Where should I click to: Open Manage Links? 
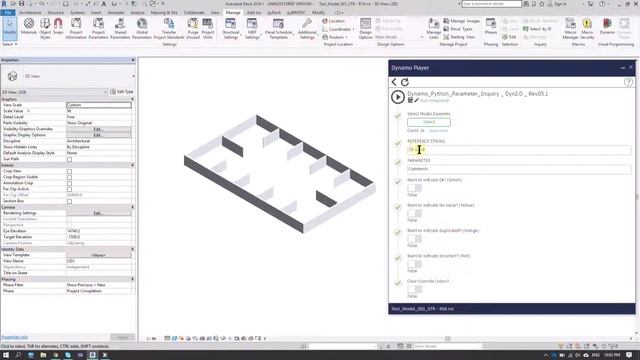[433, 28]
